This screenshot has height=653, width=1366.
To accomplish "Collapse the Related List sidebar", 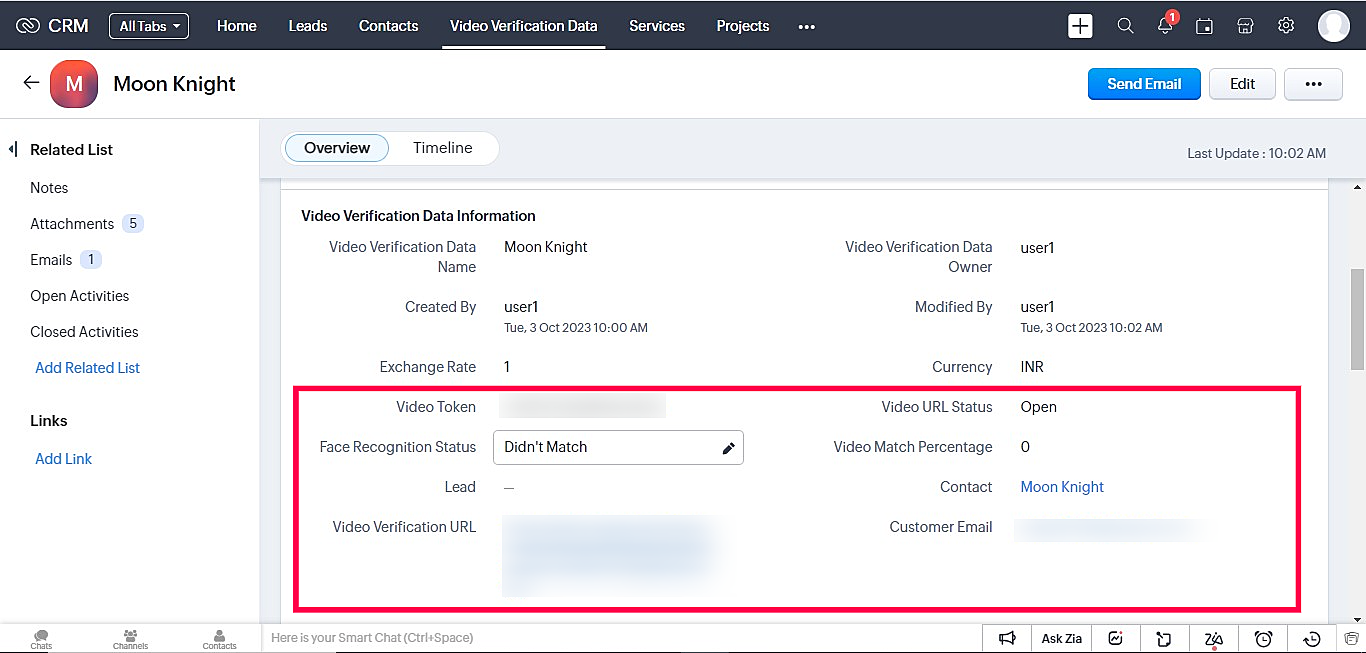I will click(x=13, y=150).
